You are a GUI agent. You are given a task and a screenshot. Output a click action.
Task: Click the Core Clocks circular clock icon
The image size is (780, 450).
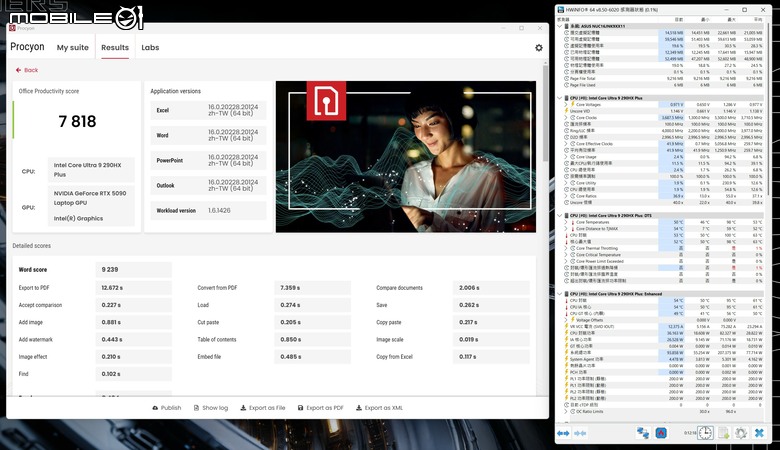(x=573, y=118)
